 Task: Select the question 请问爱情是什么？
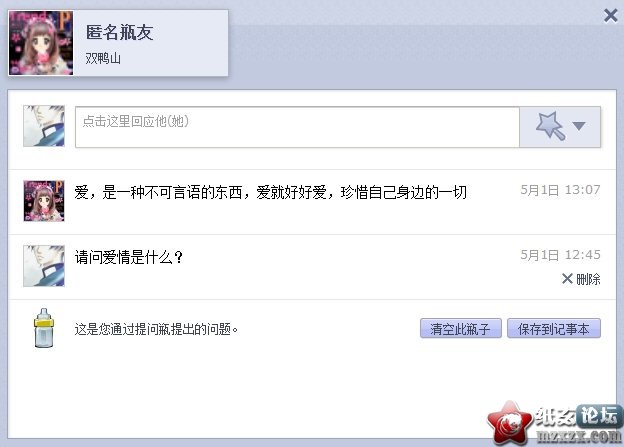point(129,257)
